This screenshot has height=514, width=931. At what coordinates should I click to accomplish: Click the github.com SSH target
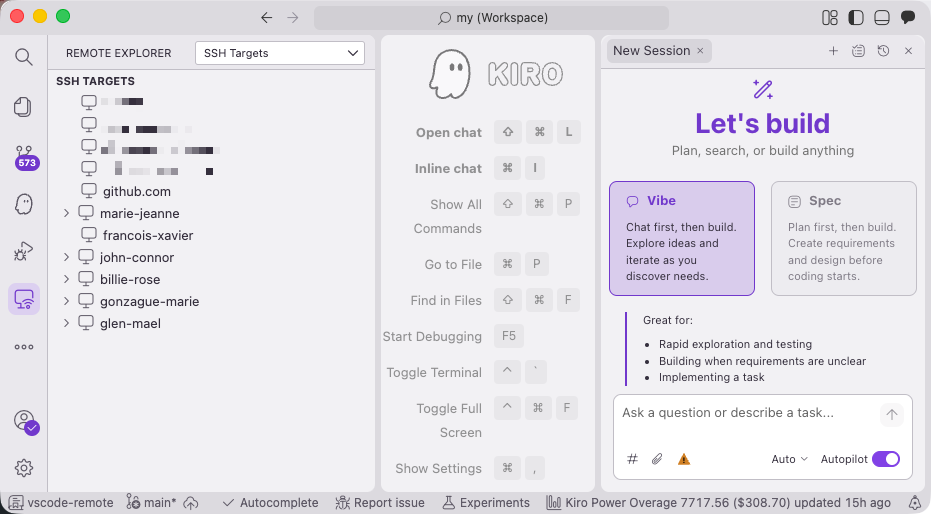pos(136,191)
